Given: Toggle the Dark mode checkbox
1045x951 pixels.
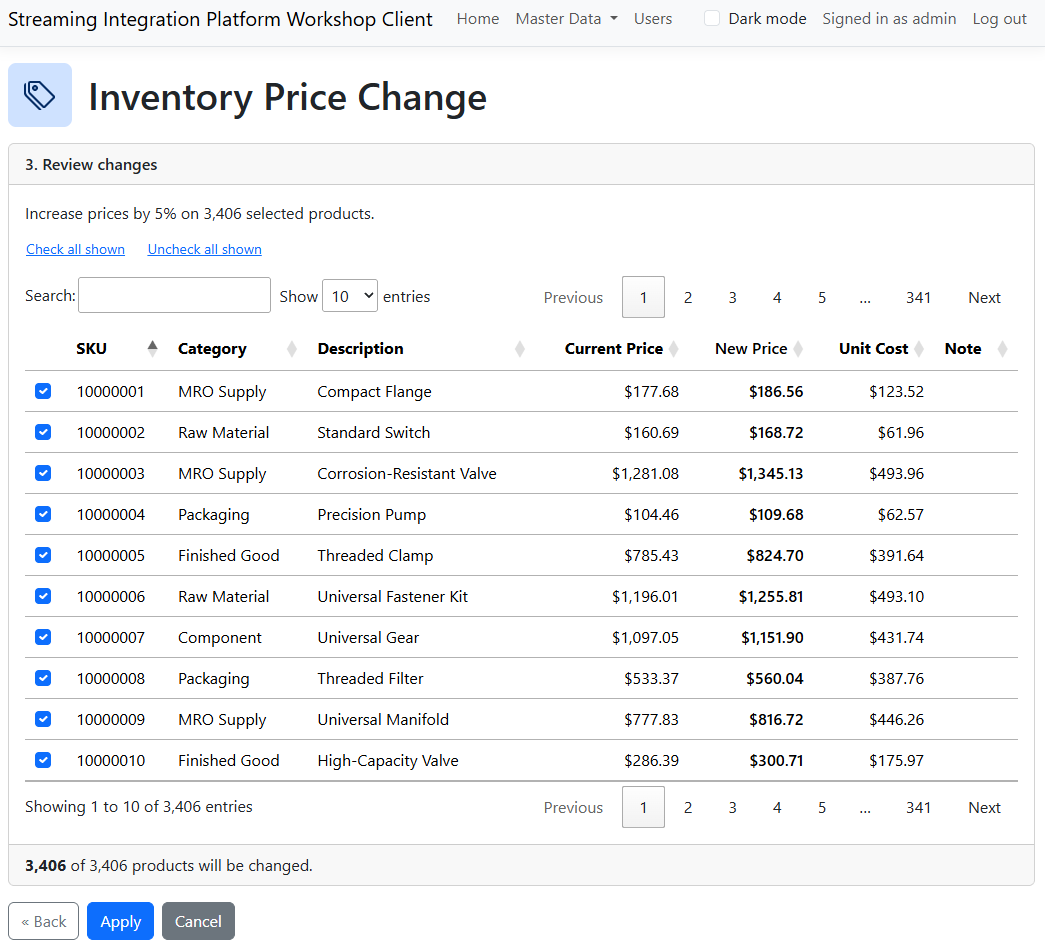Looking at the screenshot, I should click(x=712, y=19).
